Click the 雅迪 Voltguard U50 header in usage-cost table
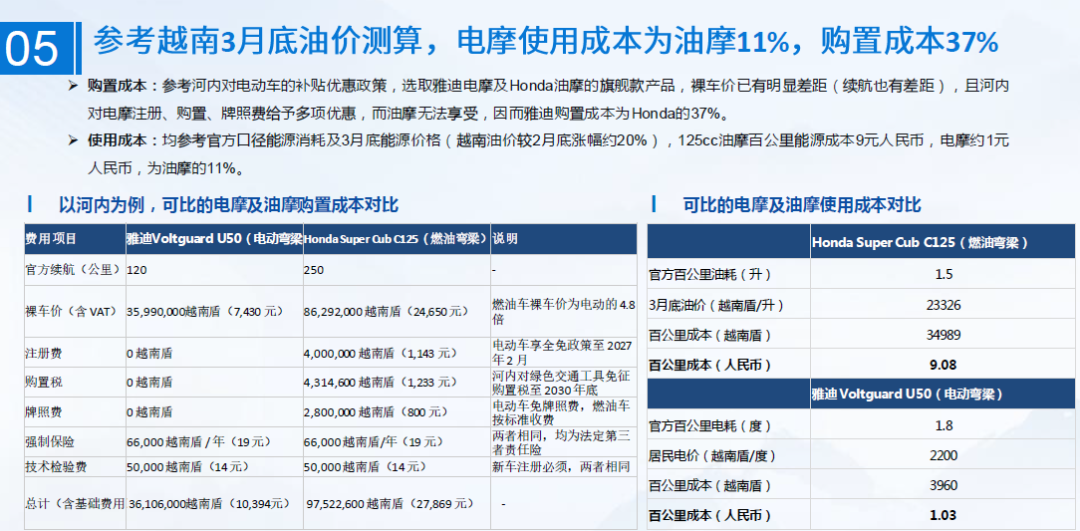 tap(942, 395)
